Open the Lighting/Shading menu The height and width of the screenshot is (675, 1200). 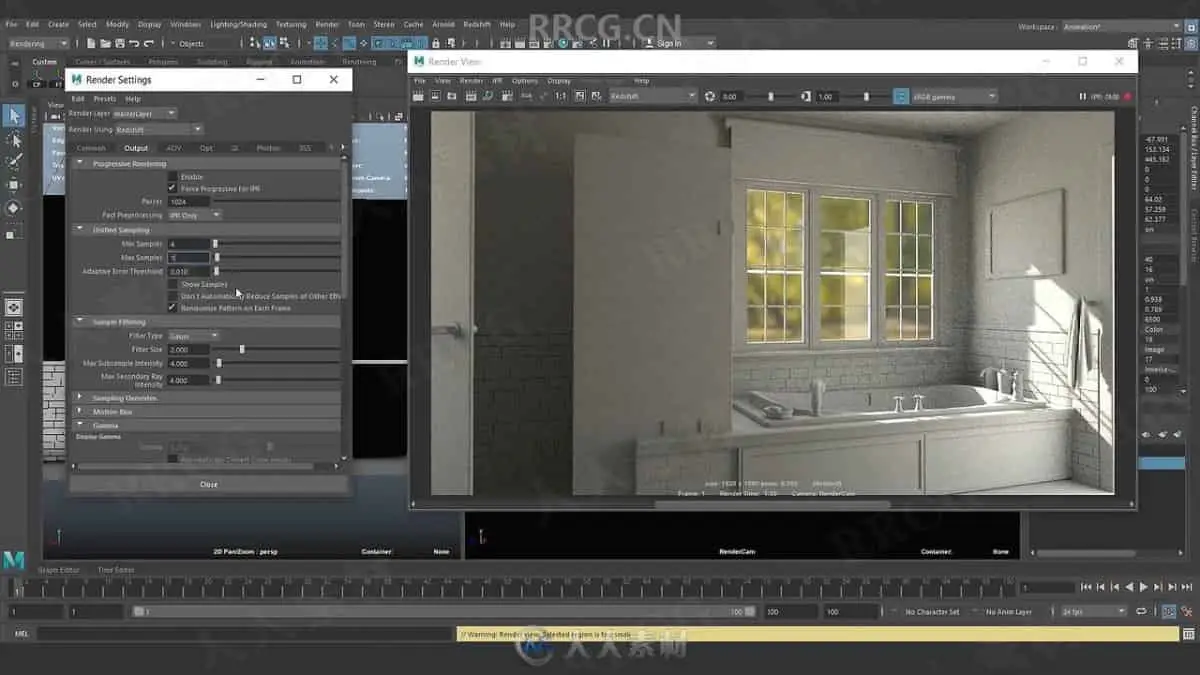tap(238, 24)
